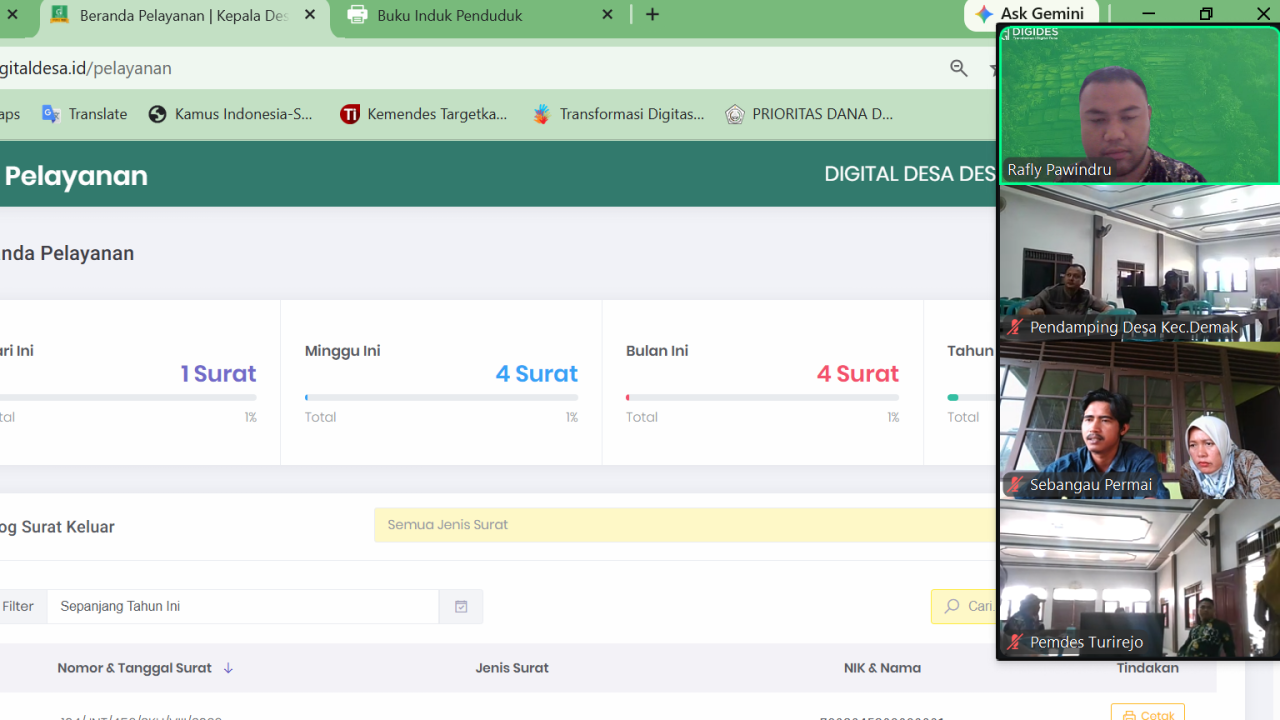Click the NIK & Nama column header

tap(882, 668)
